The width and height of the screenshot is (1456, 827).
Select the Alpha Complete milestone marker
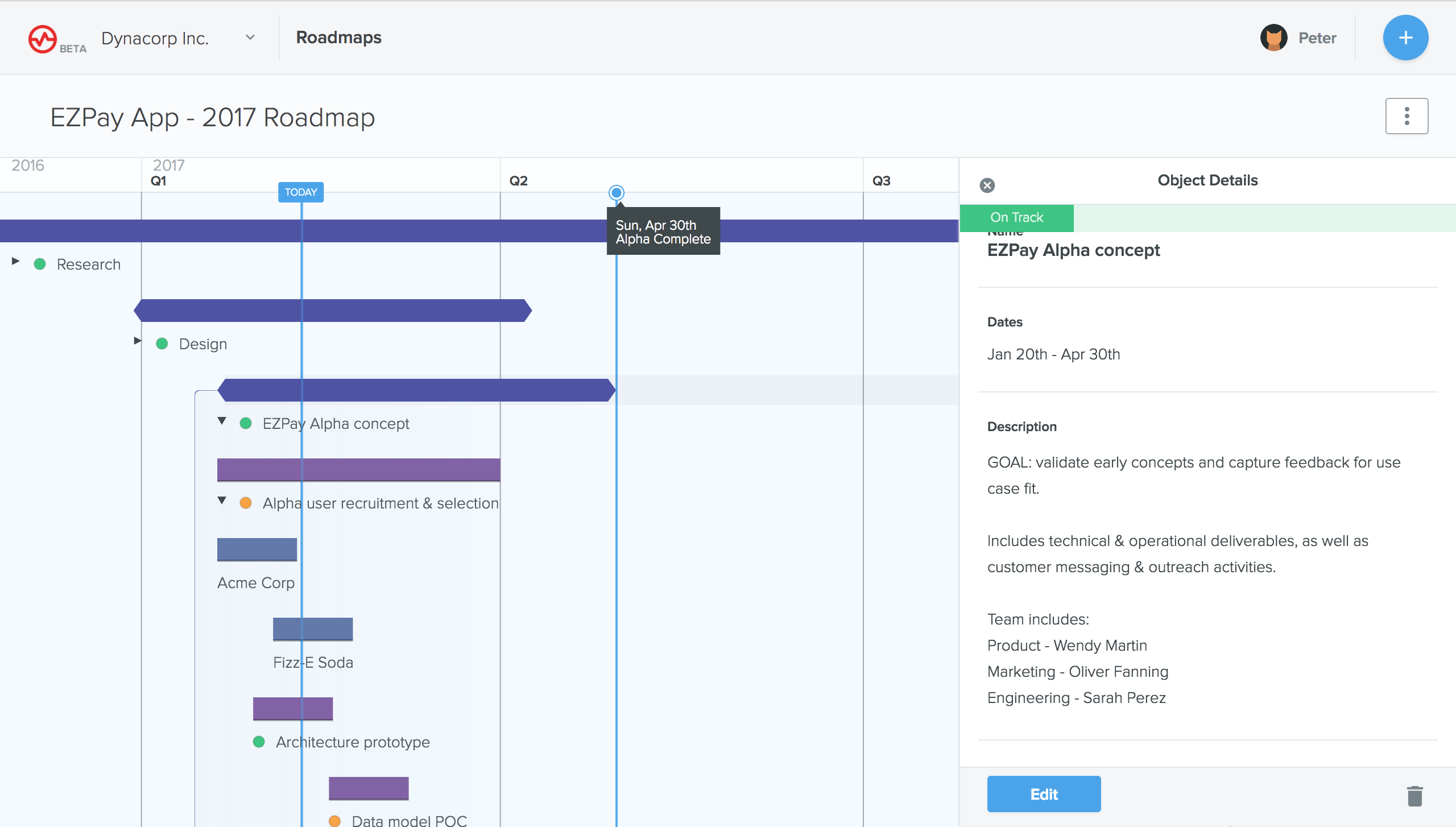click(616, 193)
